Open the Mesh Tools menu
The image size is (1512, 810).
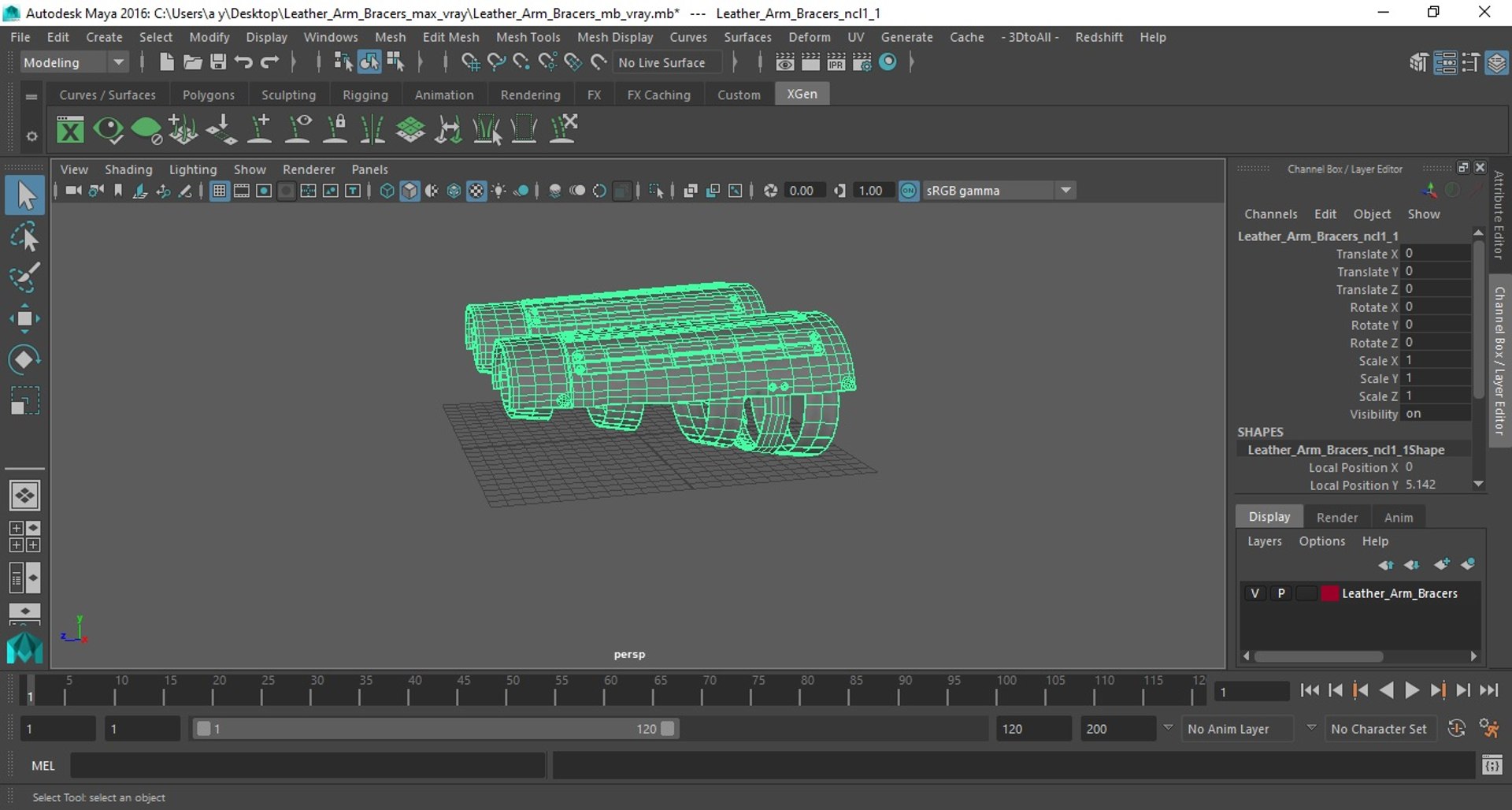click(x=528, y=37)
